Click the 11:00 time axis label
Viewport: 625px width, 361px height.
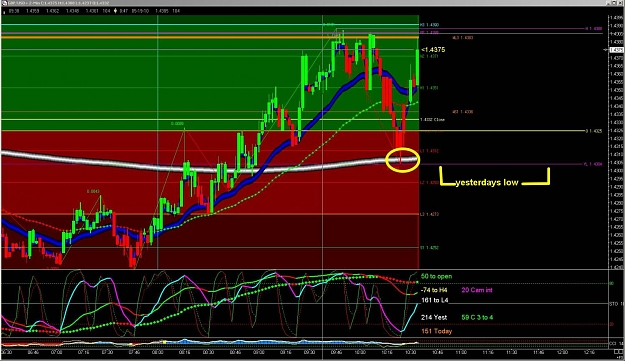click(461, 353)
